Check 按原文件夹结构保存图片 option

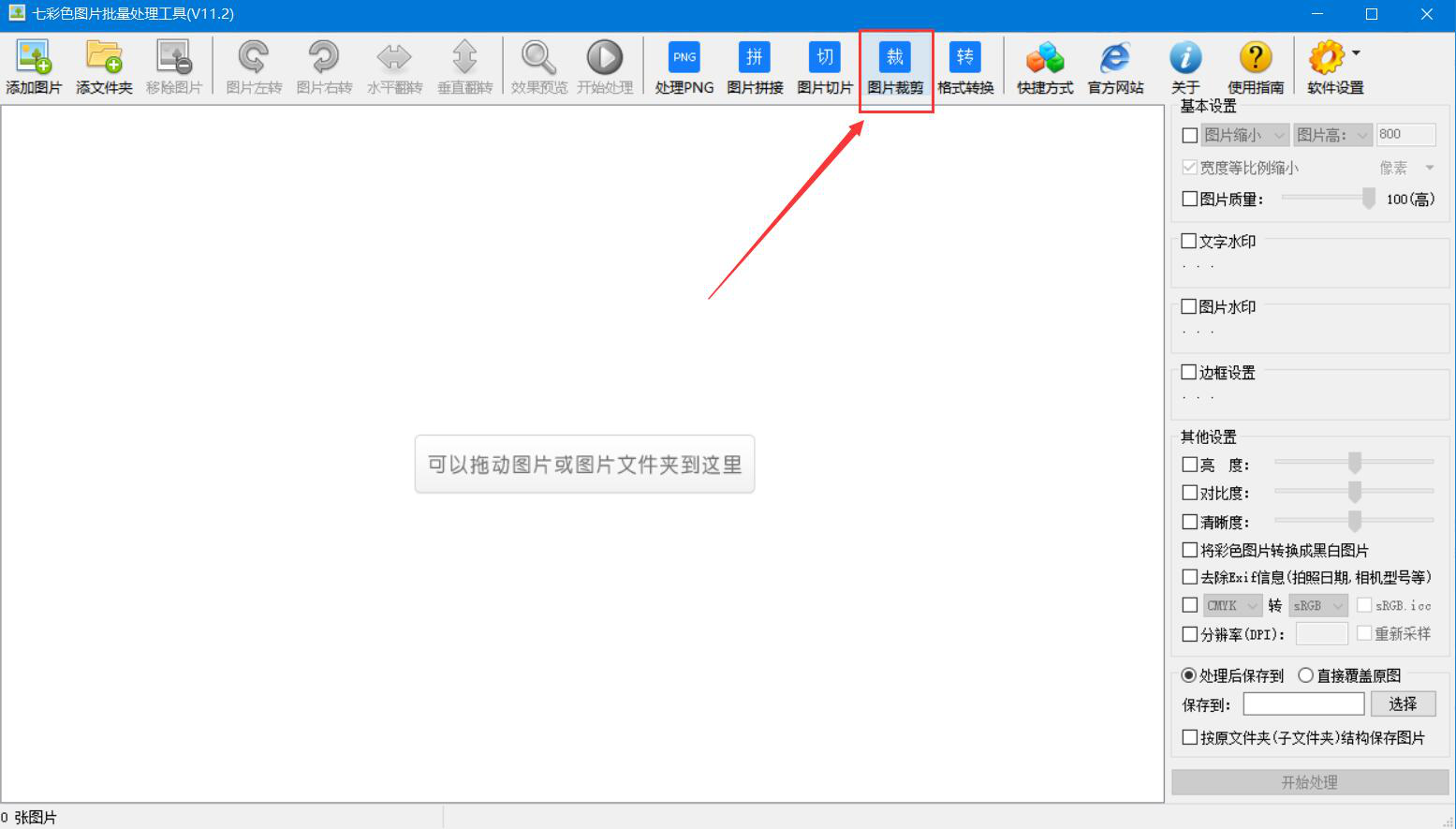[x=1190, y=737]
